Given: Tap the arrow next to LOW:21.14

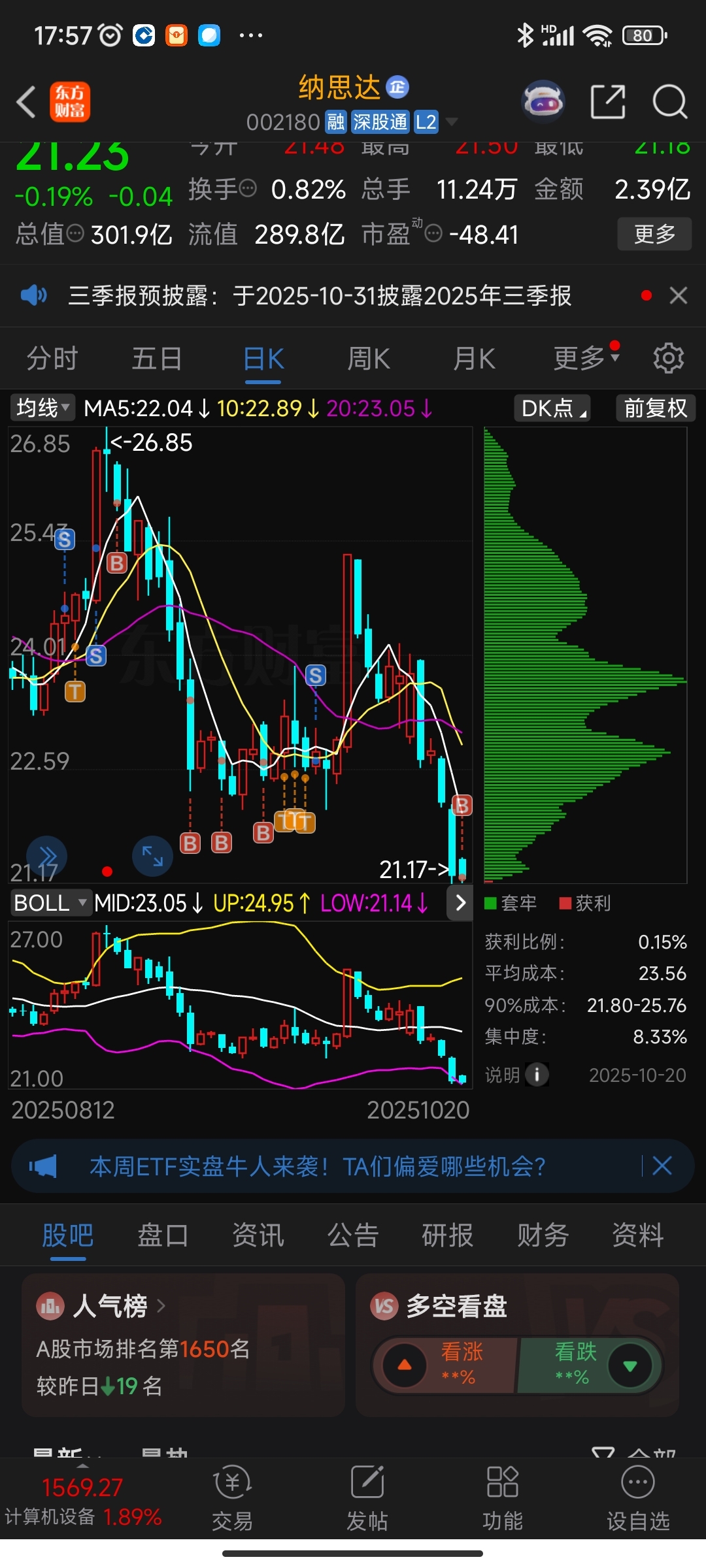Looking at the screenshot, I should click(460, 903).
